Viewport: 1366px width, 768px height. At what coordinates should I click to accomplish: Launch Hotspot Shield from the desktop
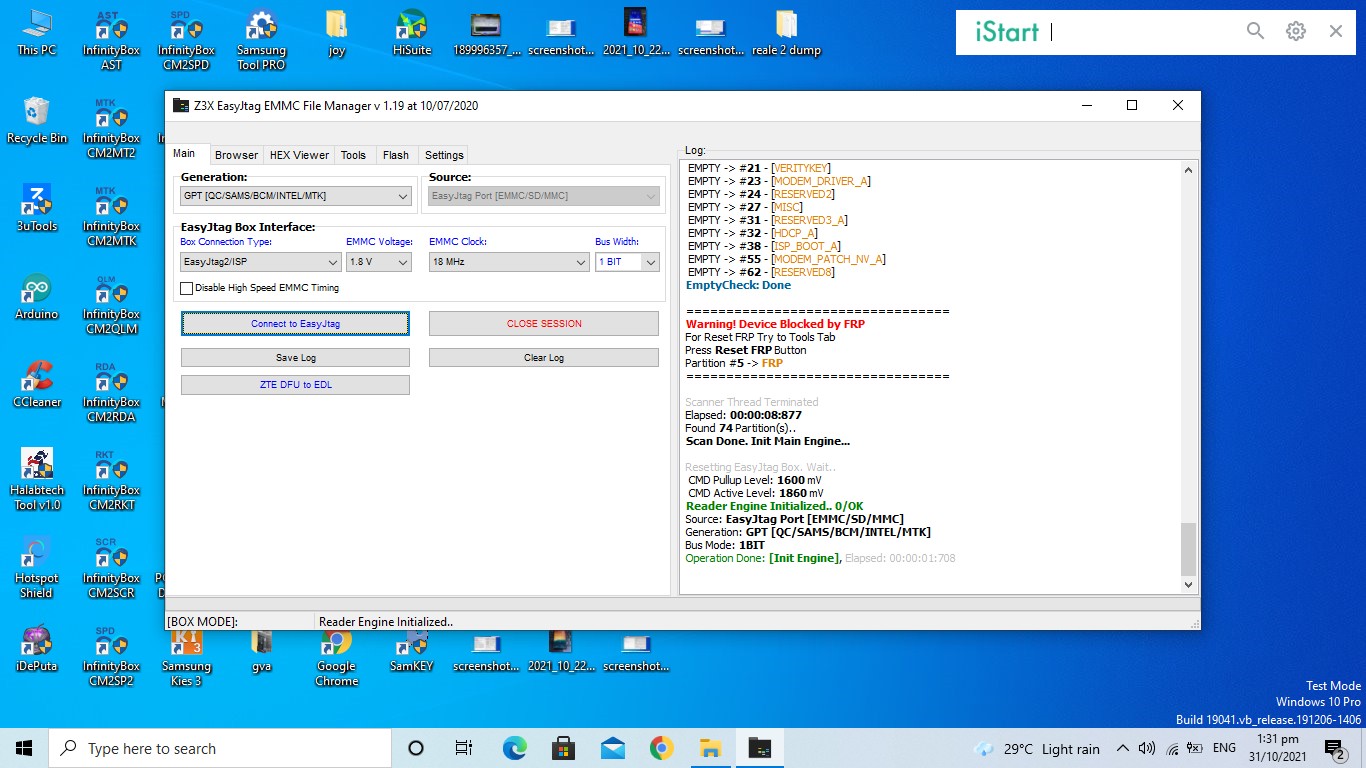pos(37,568)
